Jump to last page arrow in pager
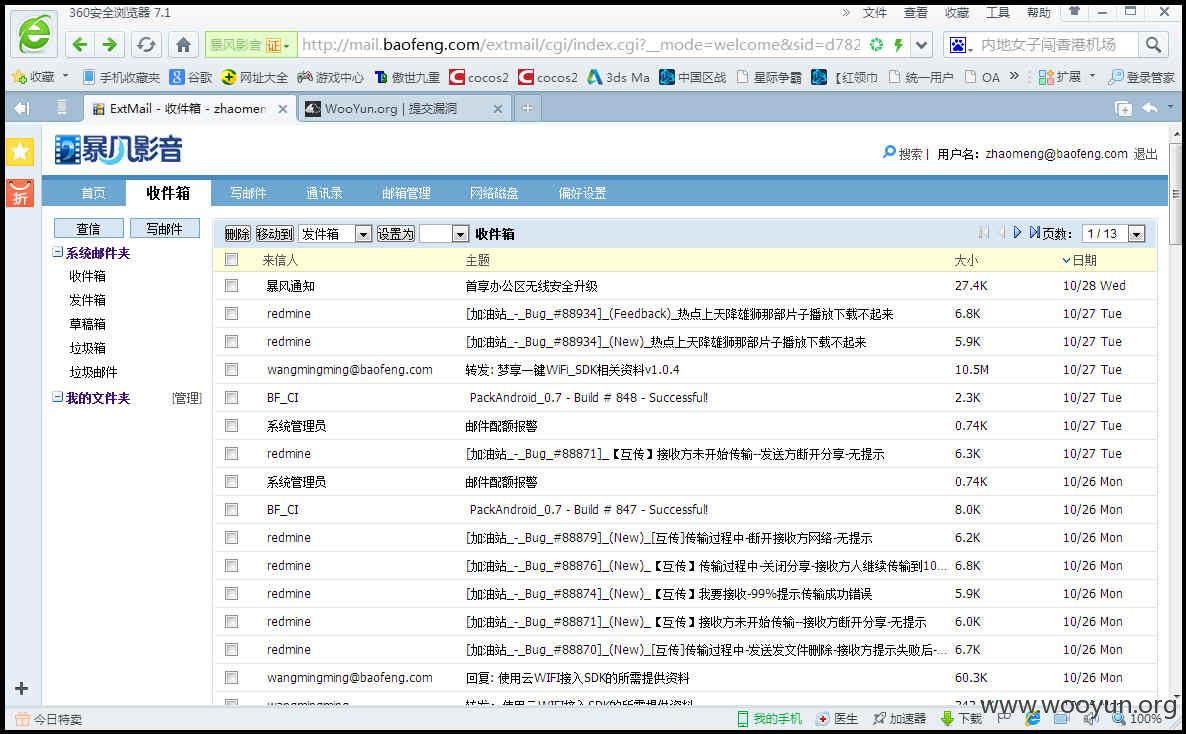 1034,232
